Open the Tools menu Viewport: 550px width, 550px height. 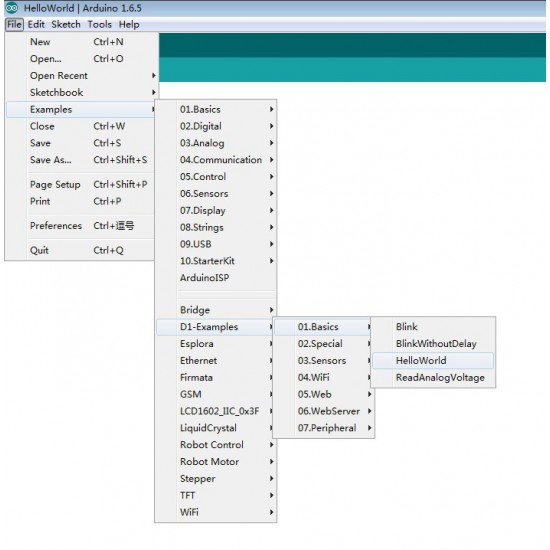point(100,25)
